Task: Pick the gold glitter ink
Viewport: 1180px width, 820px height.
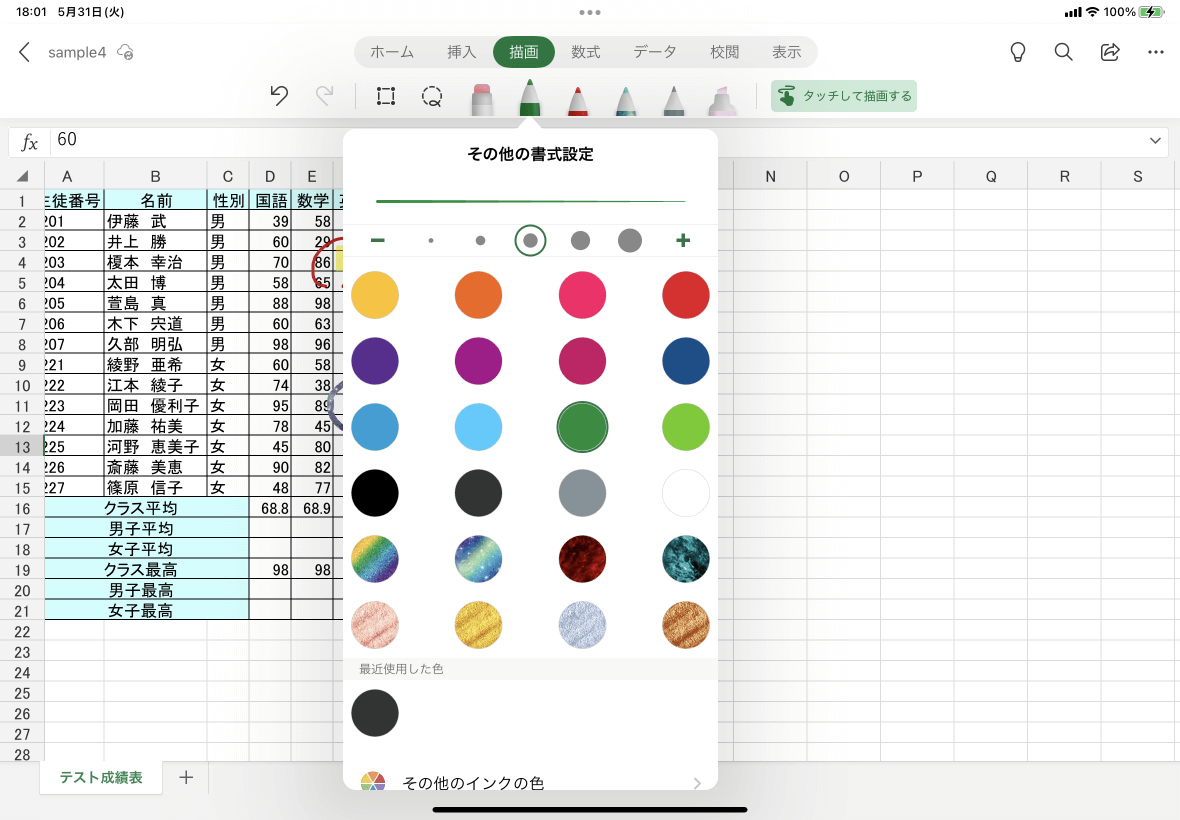Action: click(x=479, y=625)
